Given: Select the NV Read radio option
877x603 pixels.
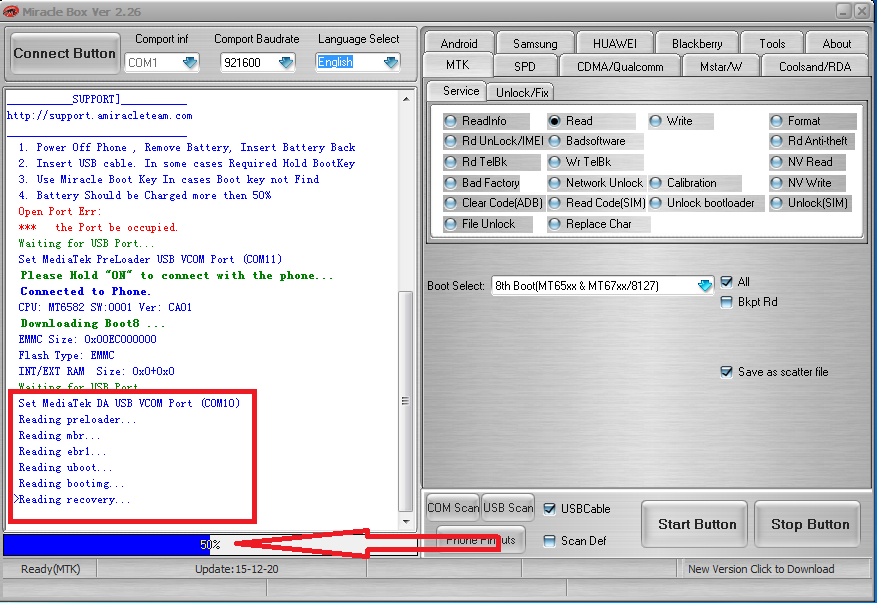Looking at the screenshot, I should coord(808,162).
